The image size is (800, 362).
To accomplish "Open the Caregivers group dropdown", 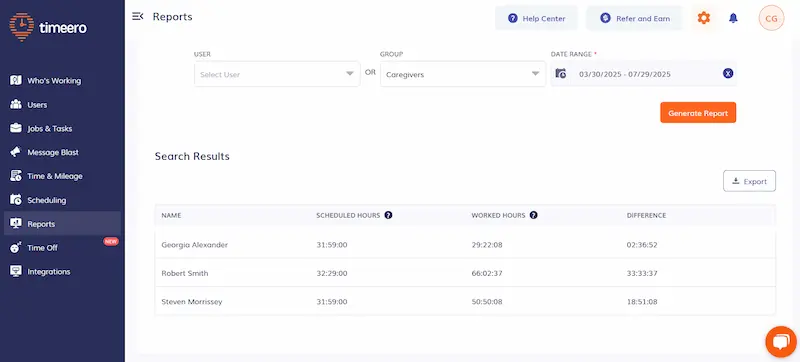I will (x=463, y=74).
